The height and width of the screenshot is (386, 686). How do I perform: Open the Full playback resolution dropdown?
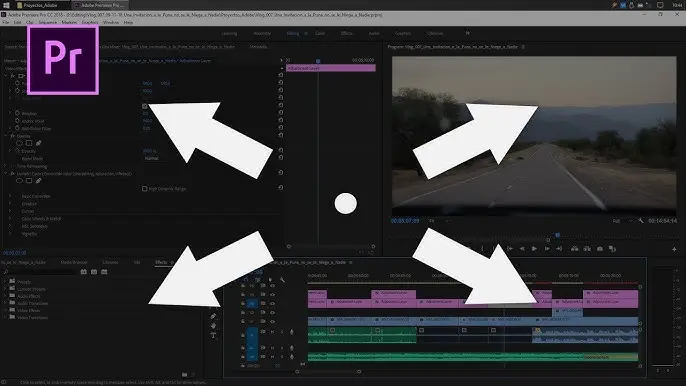pos(623,221)
